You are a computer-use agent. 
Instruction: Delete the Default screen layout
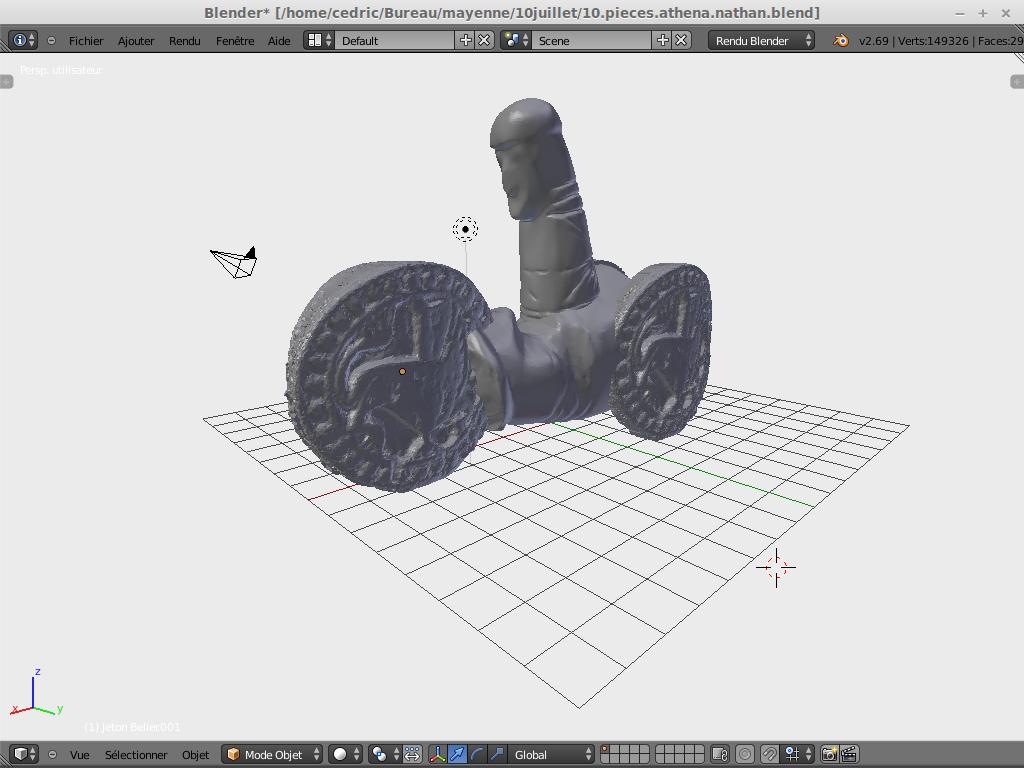point(484,40)
